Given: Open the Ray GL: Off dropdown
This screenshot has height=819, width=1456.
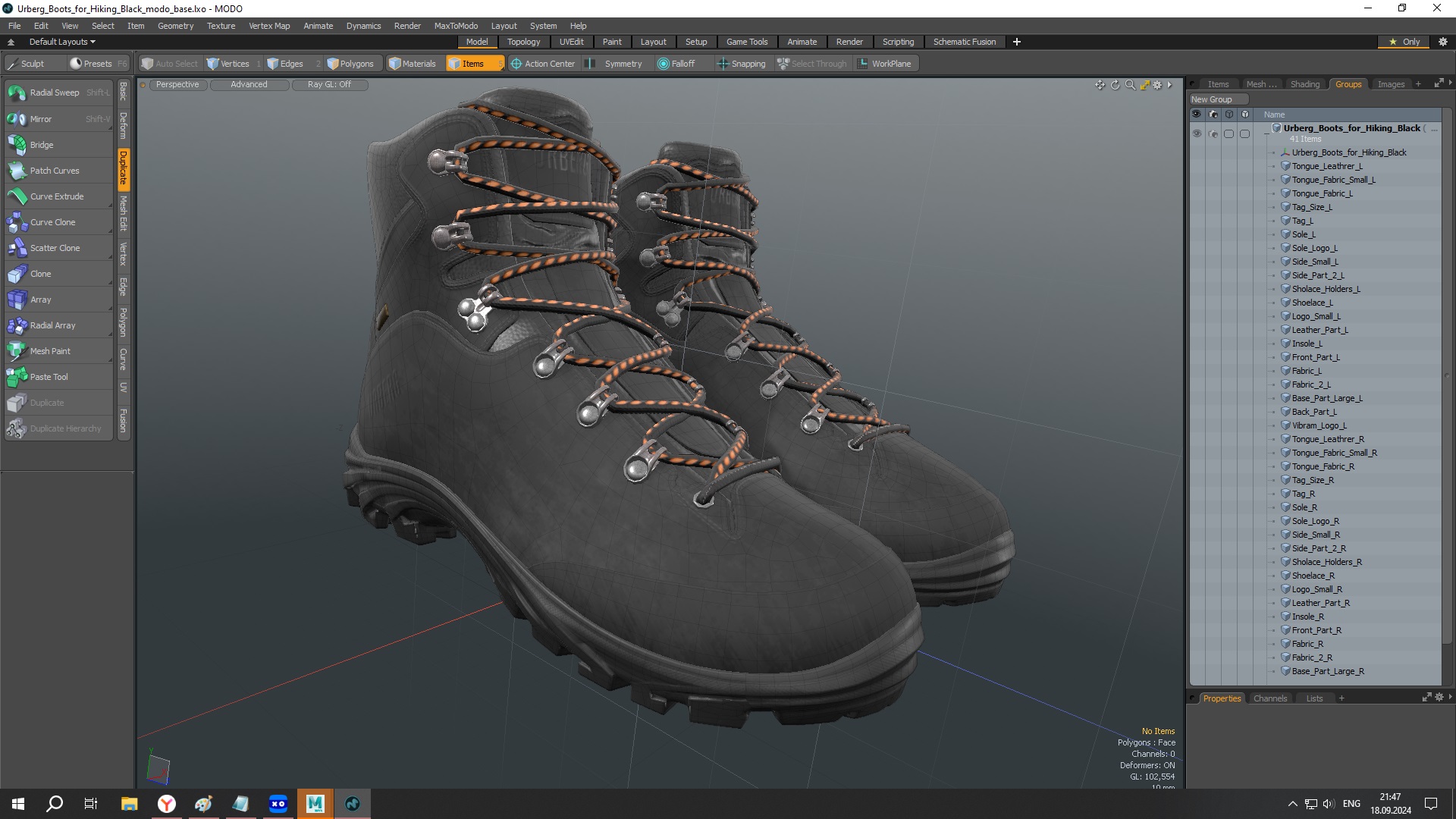Looking at the screenshot, I should [x=329, y=85].
